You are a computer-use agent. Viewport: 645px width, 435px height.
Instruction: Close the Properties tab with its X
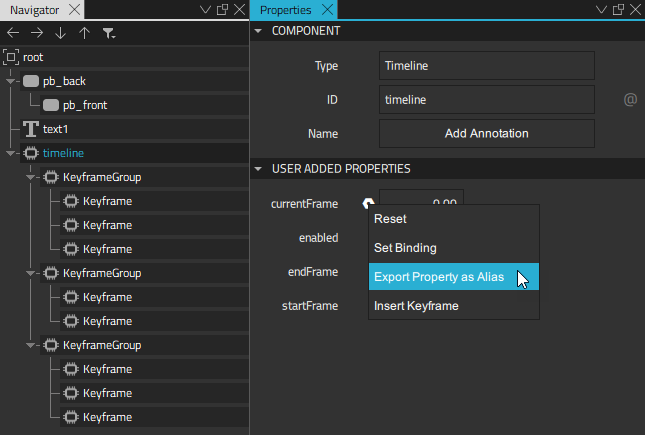(327, 9)
